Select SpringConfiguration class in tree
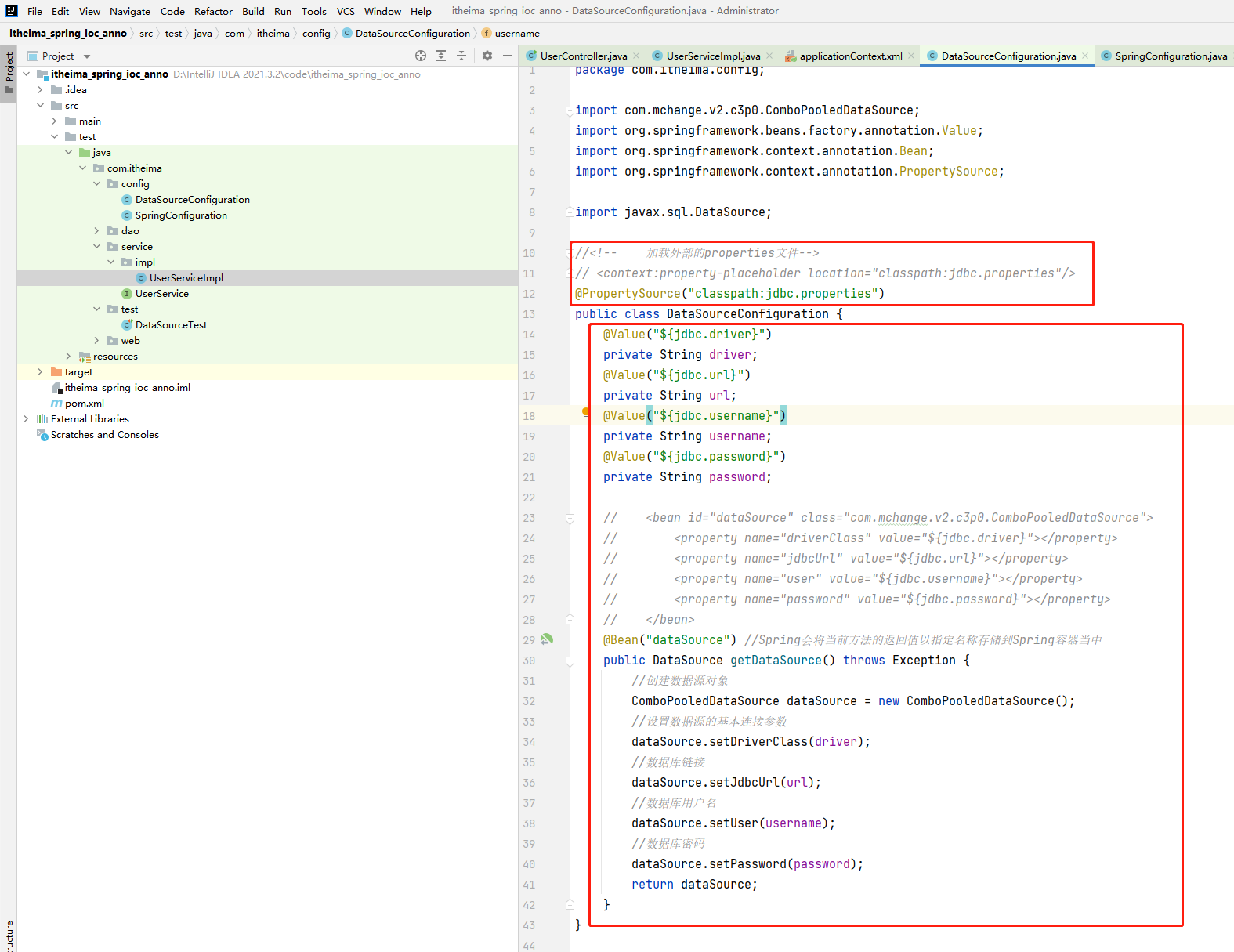 click(175, 215)
